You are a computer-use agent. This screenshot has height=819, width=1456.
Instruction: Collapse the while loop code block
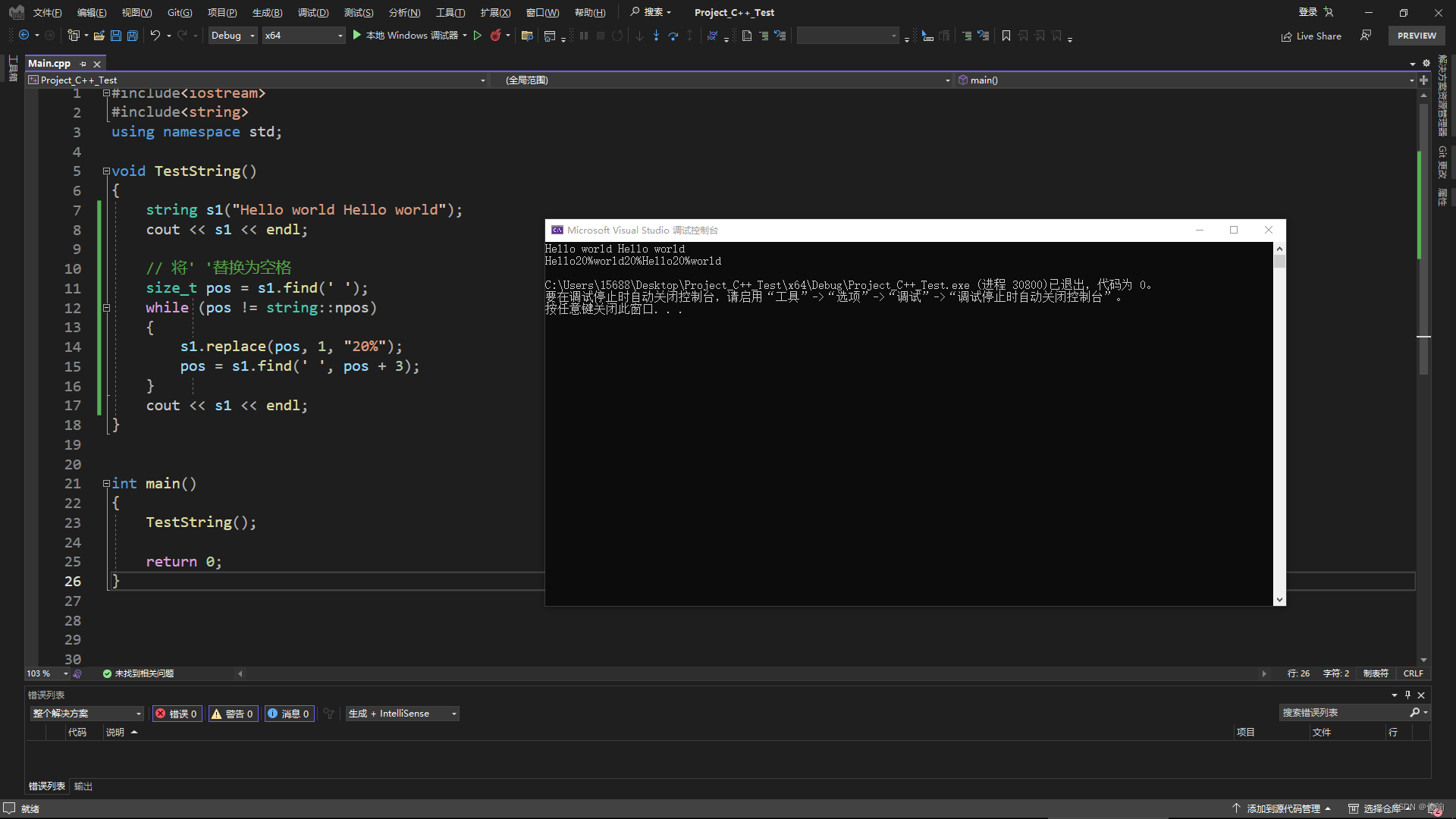pyautogui.click(x=106, y=308)
